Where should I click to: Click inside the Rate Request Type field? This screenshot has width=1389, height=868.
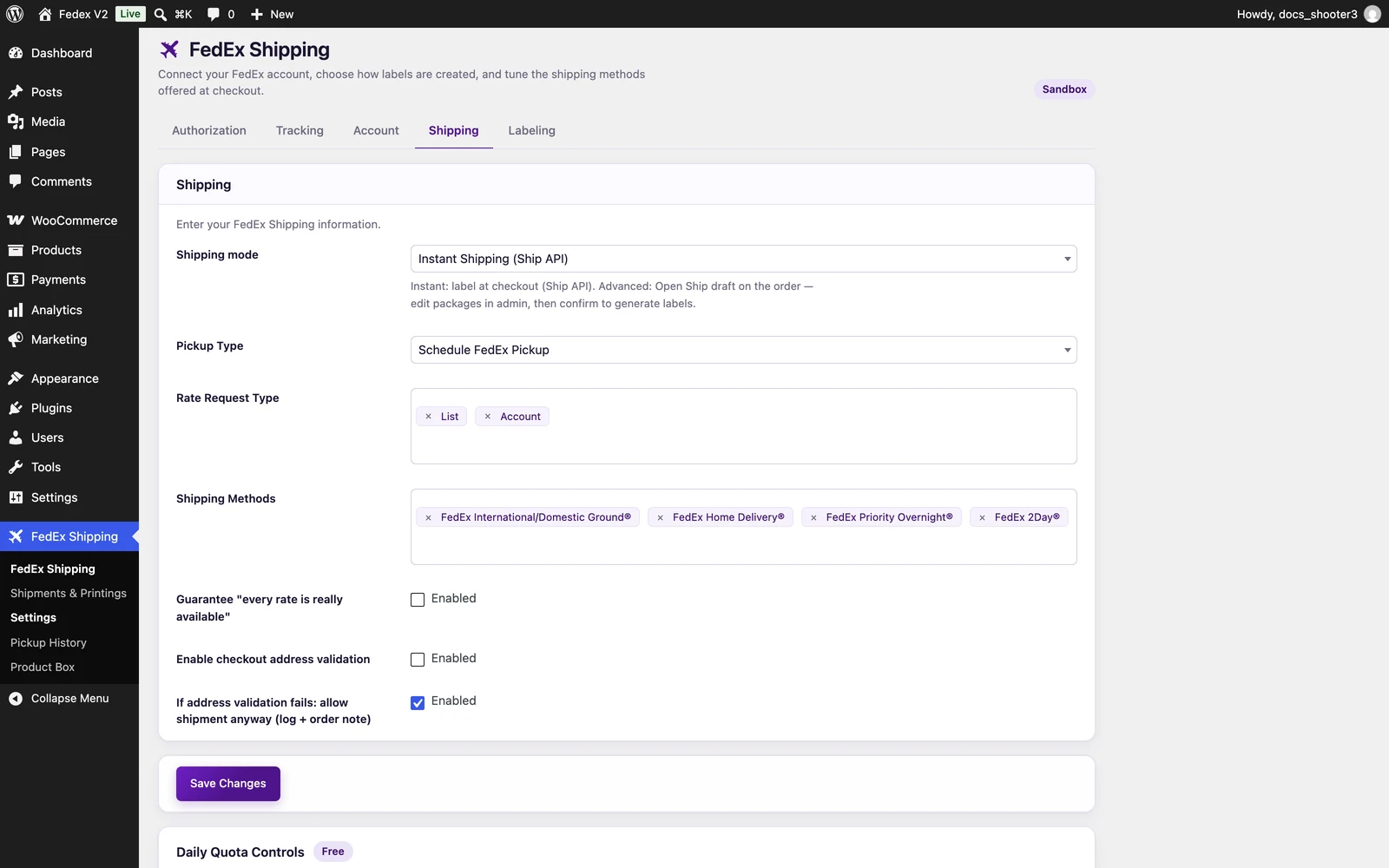(744, 426)
